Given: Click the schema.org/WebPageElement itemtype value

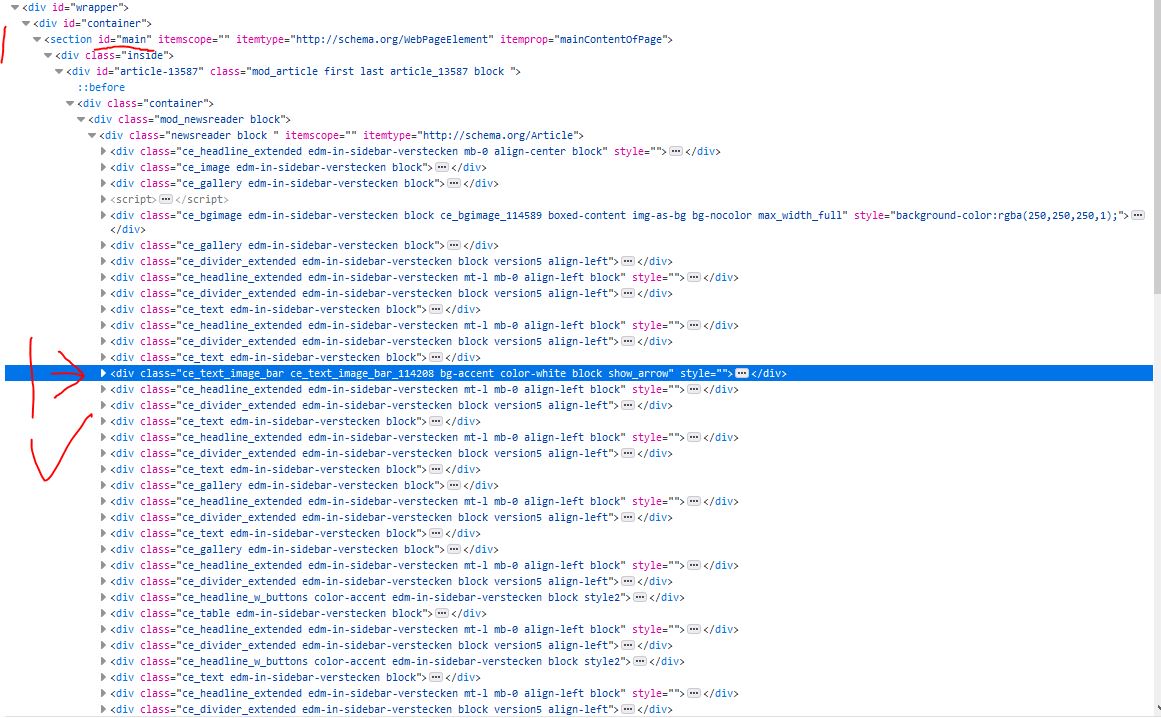Looking at the screenshot, I should (x=393, y=39).
